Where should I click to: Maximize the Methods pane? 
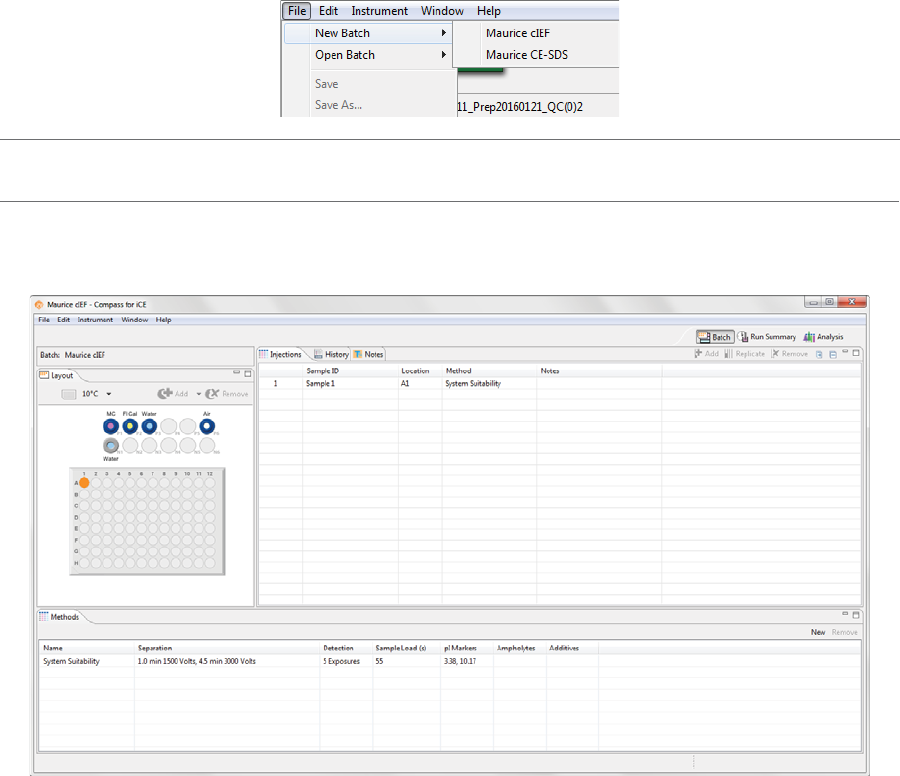[856, 615]
